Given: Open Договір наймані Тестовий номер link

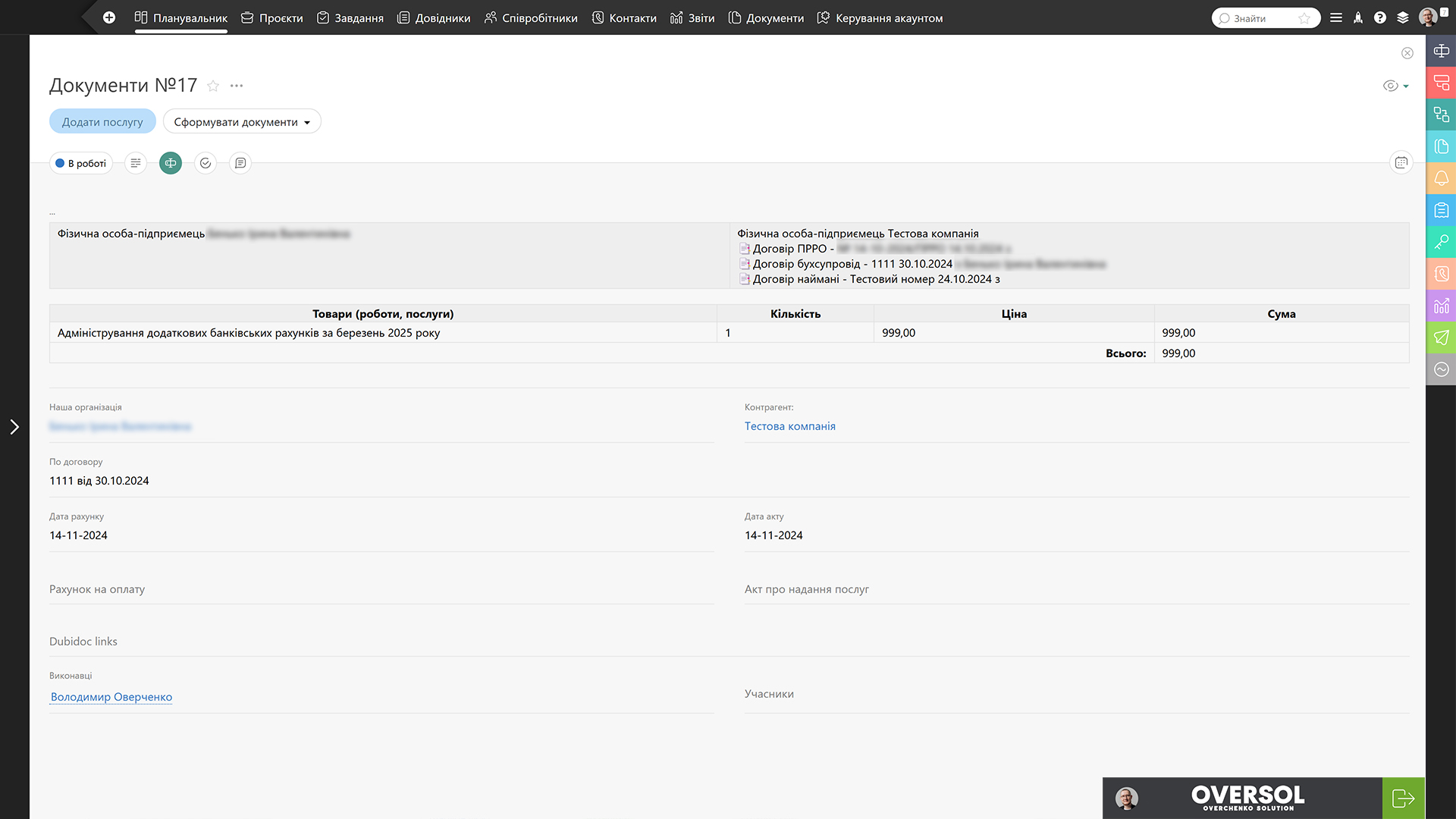Looking at the screenshot, I should 870,279.
